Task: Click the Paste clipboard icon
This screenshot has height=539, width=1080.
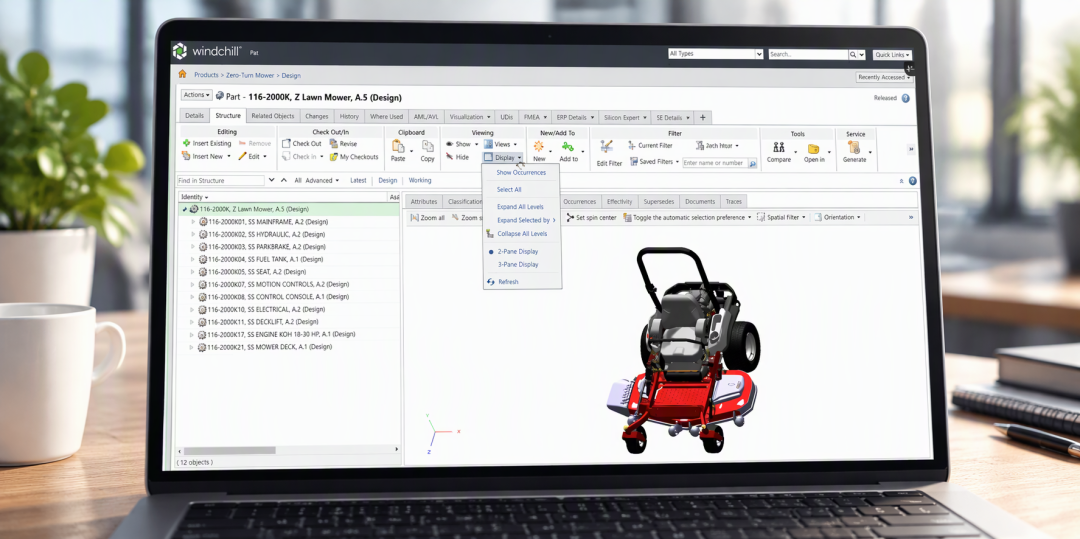Action: click(398, 146)
